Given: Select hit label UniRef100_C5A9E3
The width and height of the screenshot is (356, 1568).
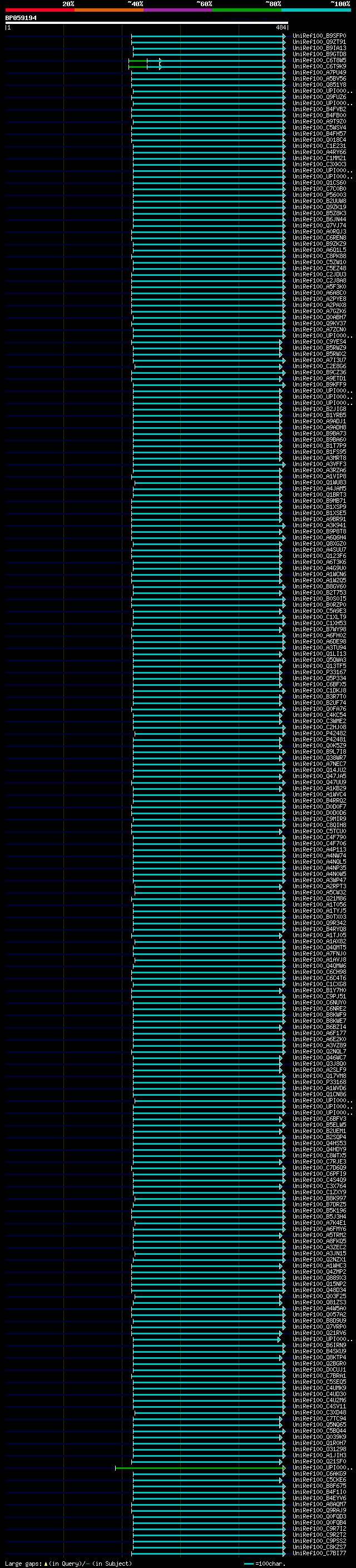Looking at the screenshot, I should click(x=319, y=611).
